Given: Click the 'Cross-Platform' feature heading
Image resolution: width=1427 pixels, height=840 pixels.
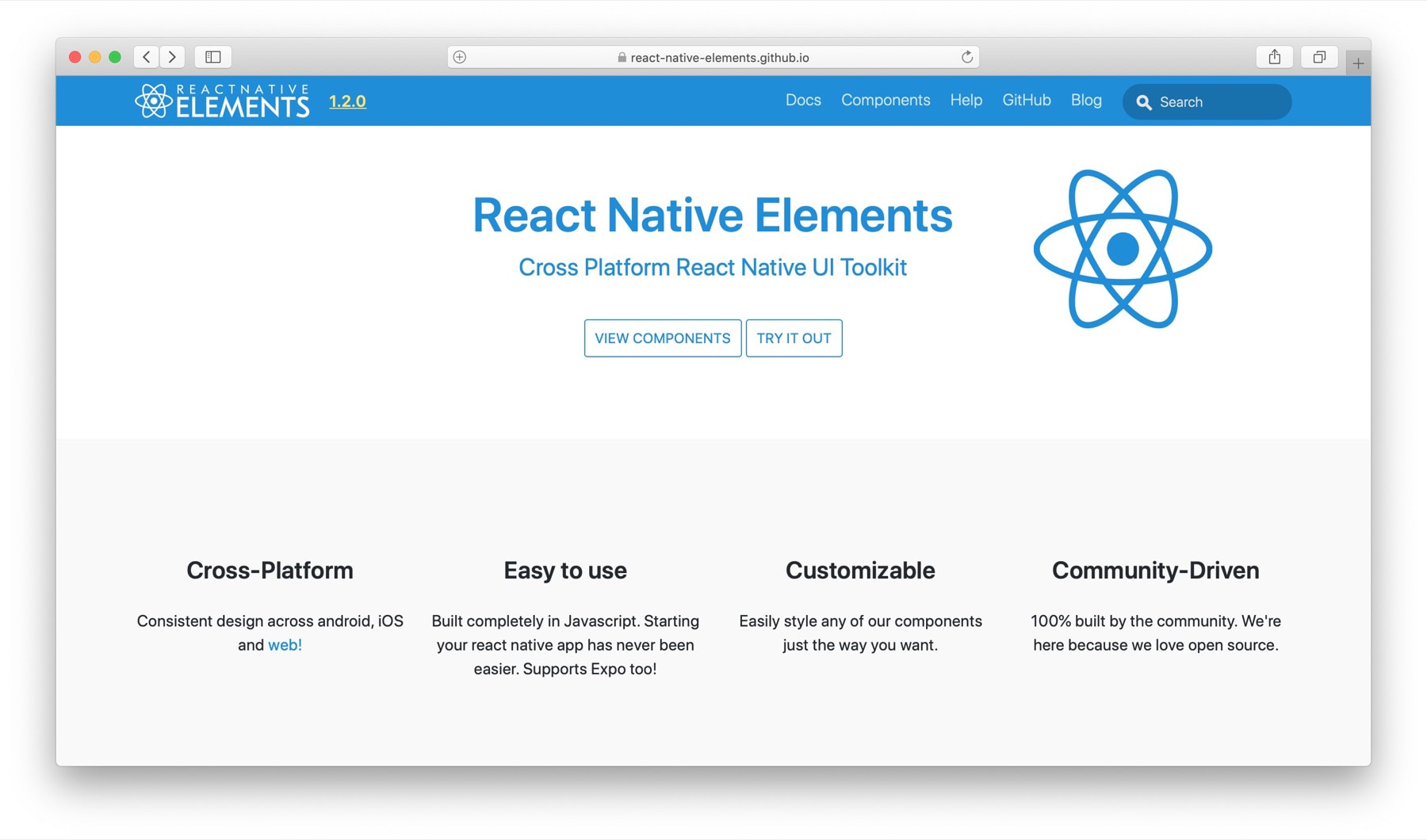Looking at the screenshot, I should tap(270, 571).
